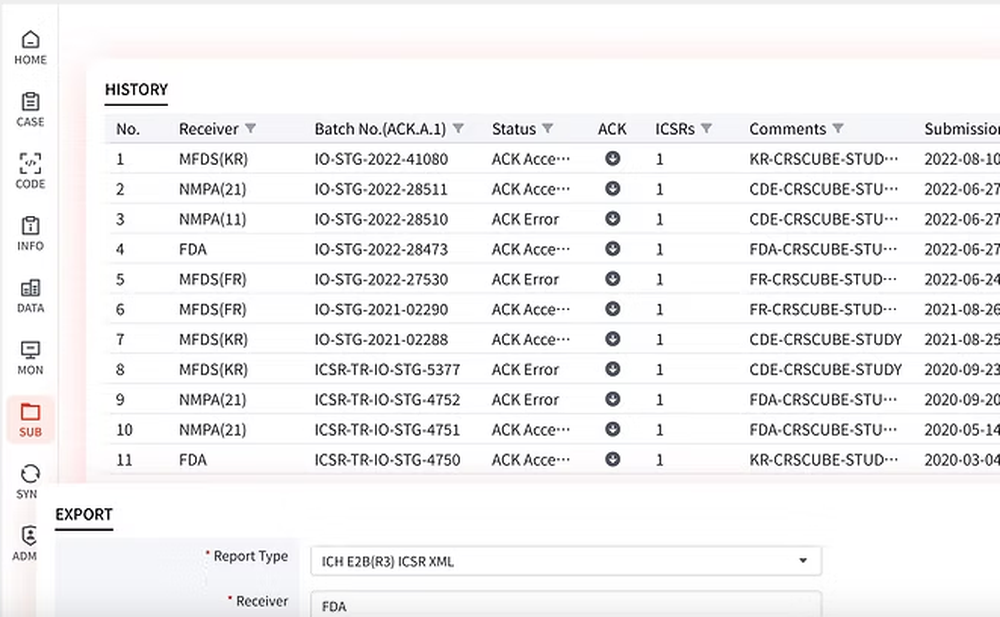
Task: Click the Receiver field containing FDA
Action: click(565, 605)
